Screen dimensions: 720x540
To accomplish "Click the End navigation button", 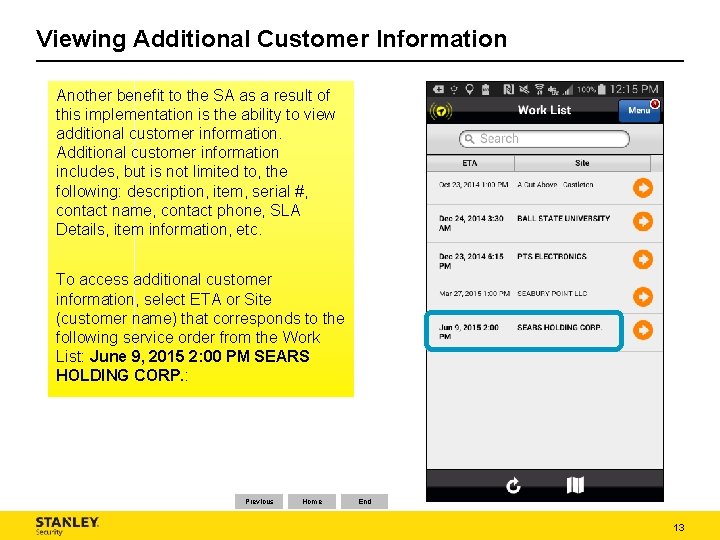I will click(x=365, y=501).
